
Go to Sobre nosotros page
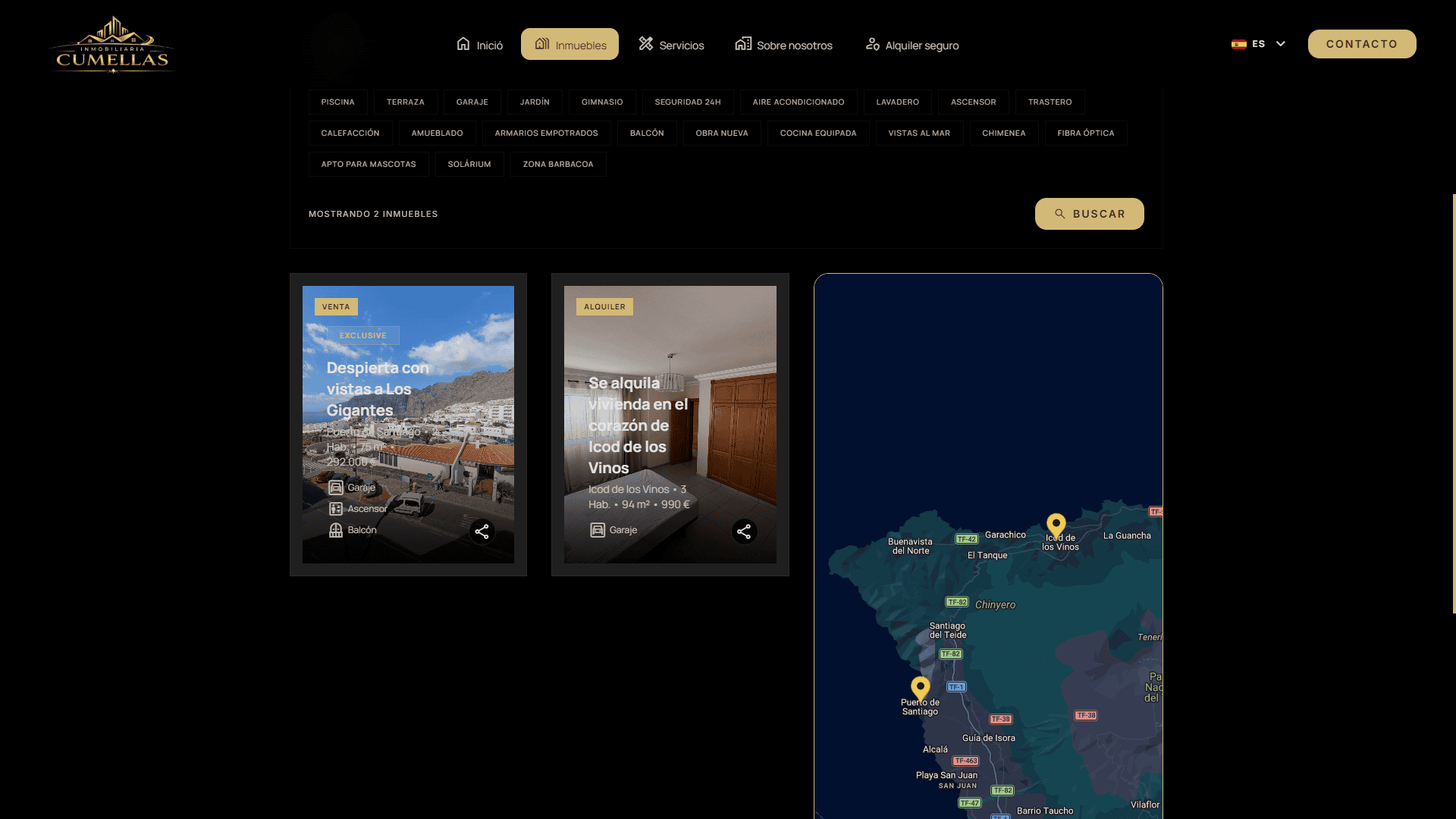point(783,45)
